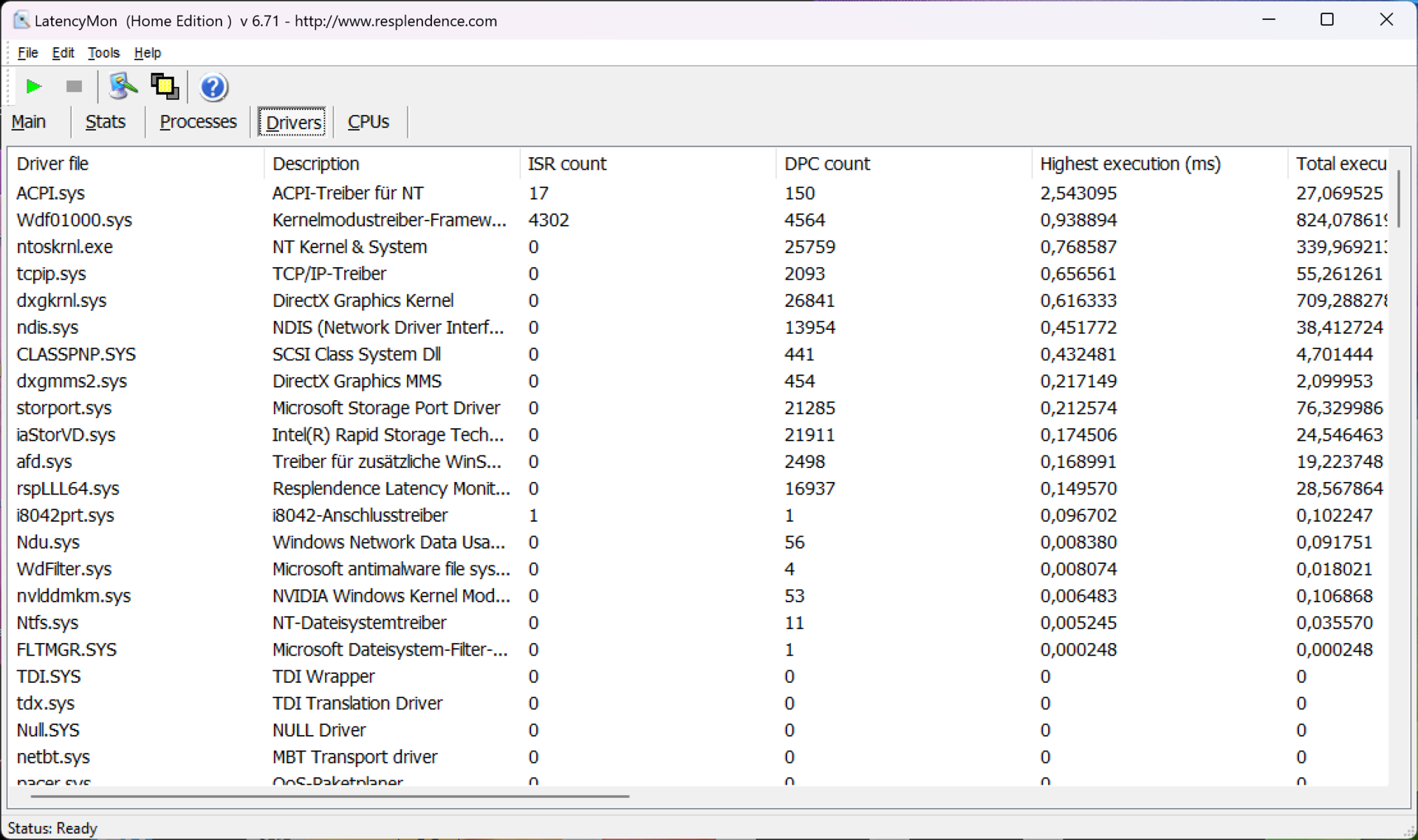The image size is (1418, 840).
Task: Click the gray stop monitoring button
Action: [74, 86]
